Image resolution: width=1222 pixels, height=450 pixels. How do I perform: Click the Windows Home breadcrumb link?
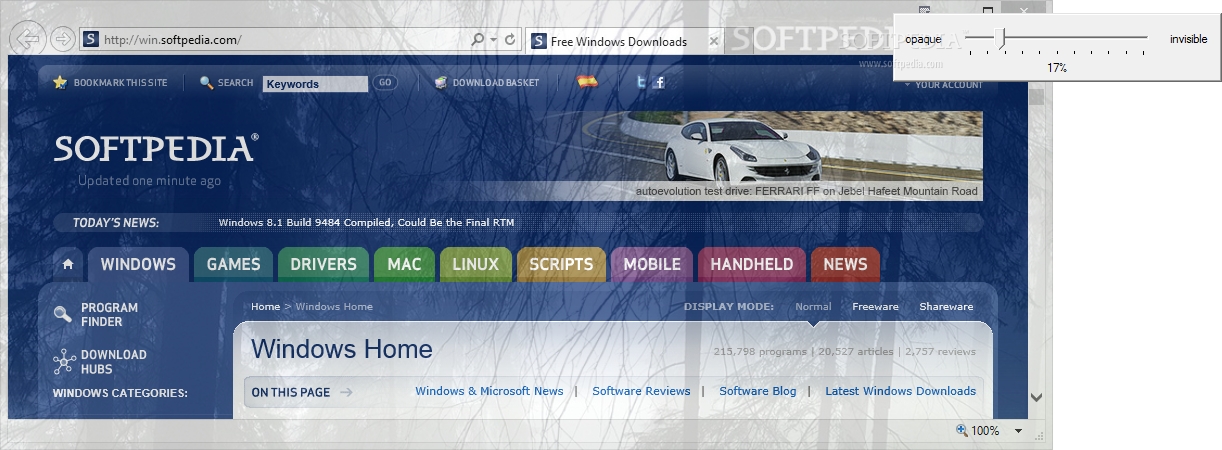334,307
